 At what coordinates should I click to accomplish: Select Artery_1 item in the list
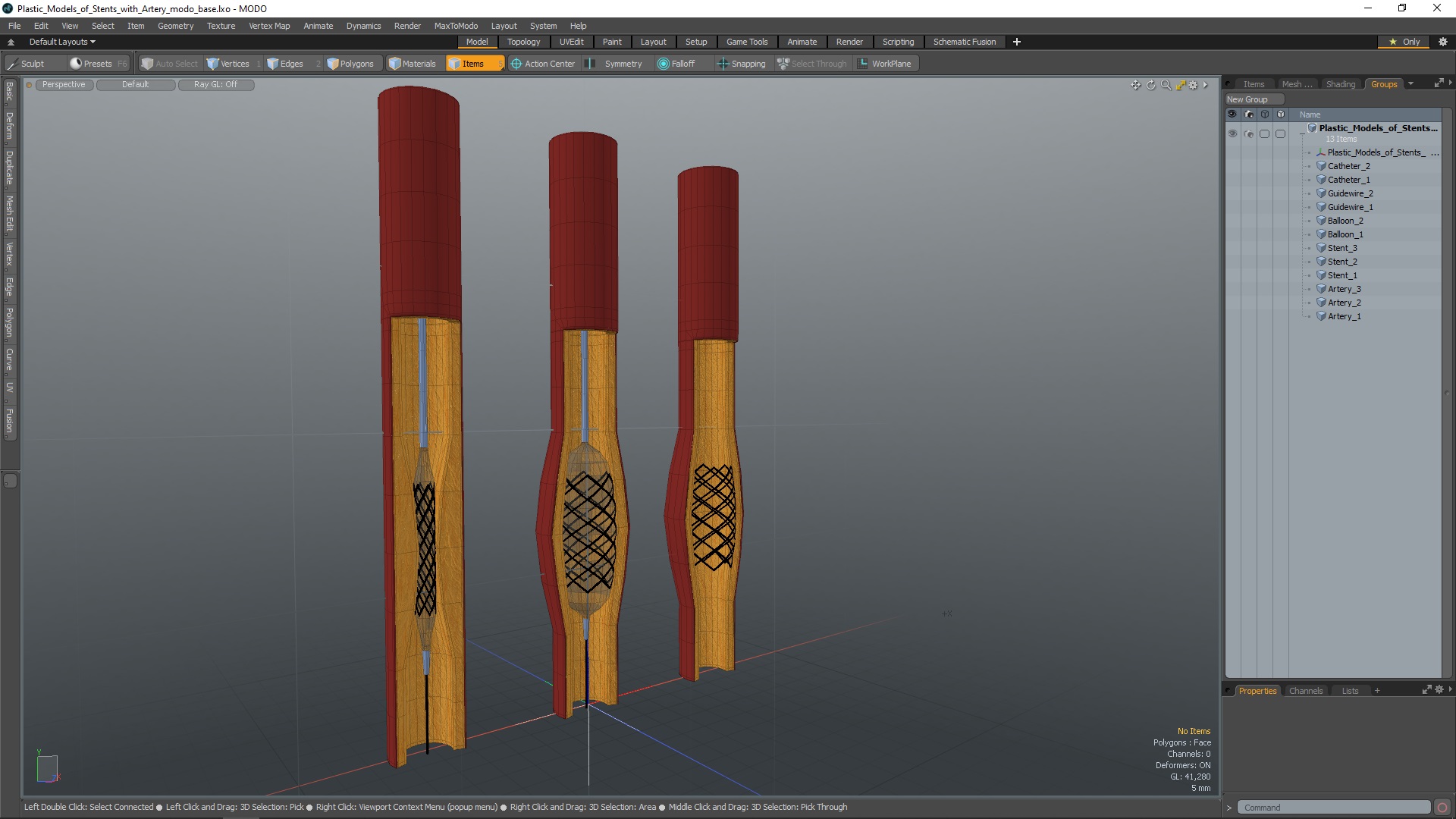pos(1344,316)
